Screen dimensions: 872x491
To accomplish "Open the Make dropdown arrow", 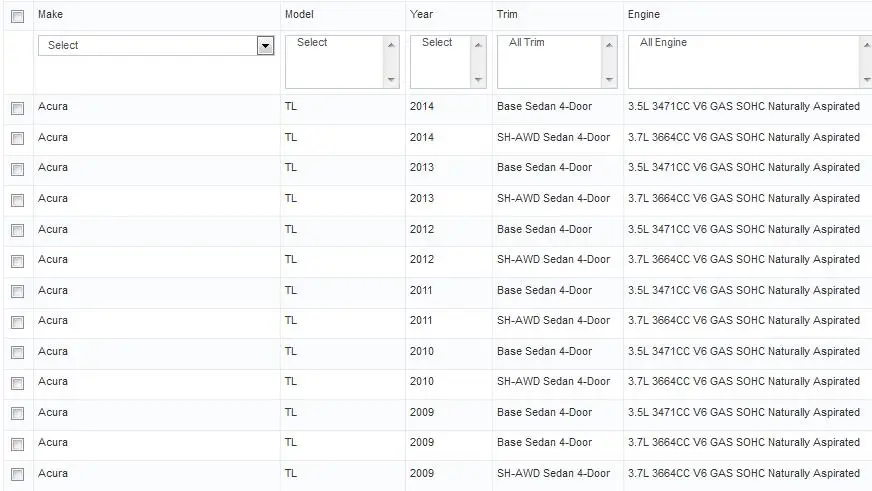I will (x=265, y=46).
